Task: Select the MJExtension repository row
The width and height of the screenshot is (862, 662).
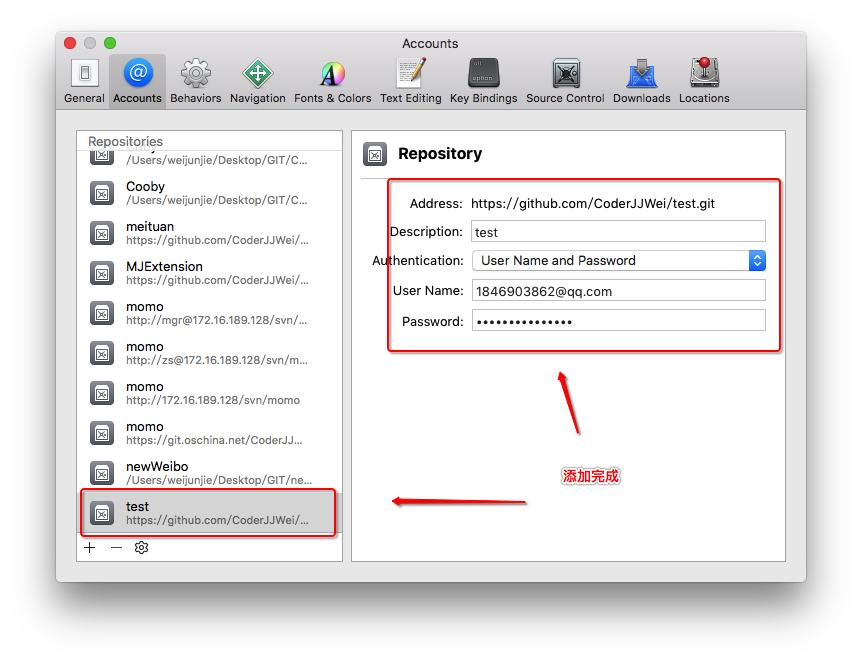Action: [209, 274]
